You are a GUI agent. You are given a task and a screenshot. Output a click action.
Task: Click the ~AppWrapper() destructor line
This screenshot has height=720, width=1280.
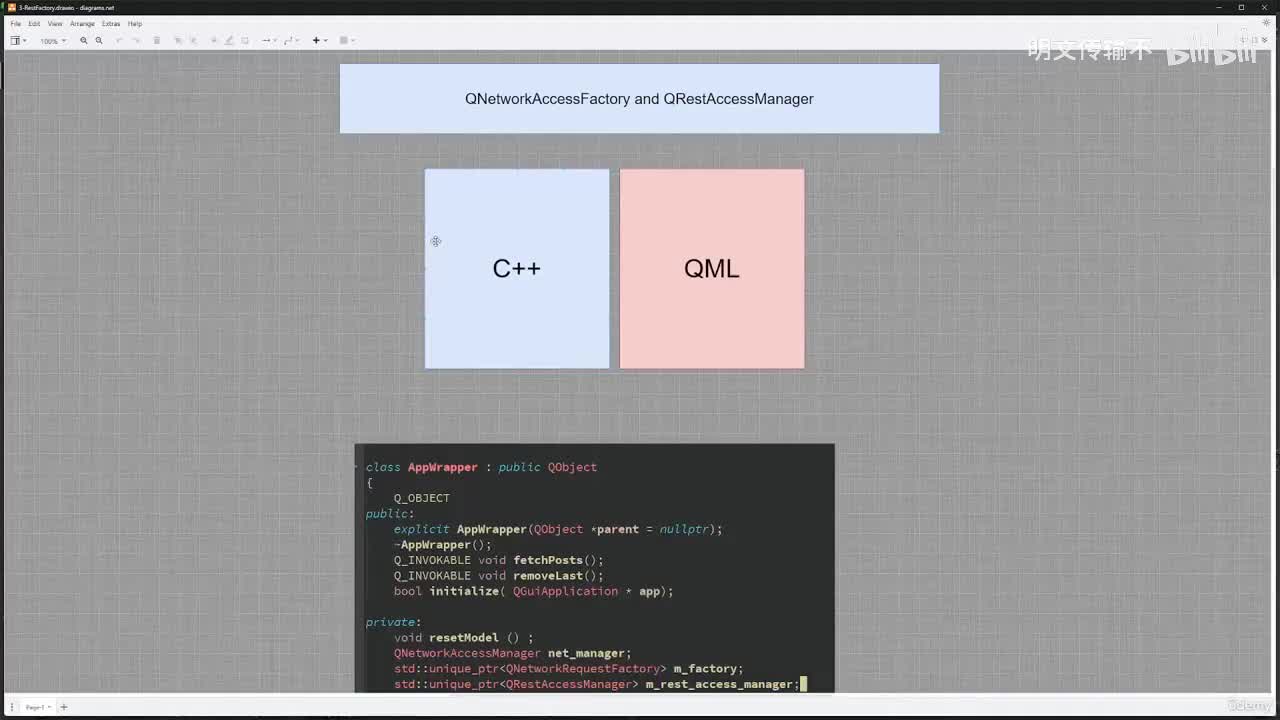point(443,545)
